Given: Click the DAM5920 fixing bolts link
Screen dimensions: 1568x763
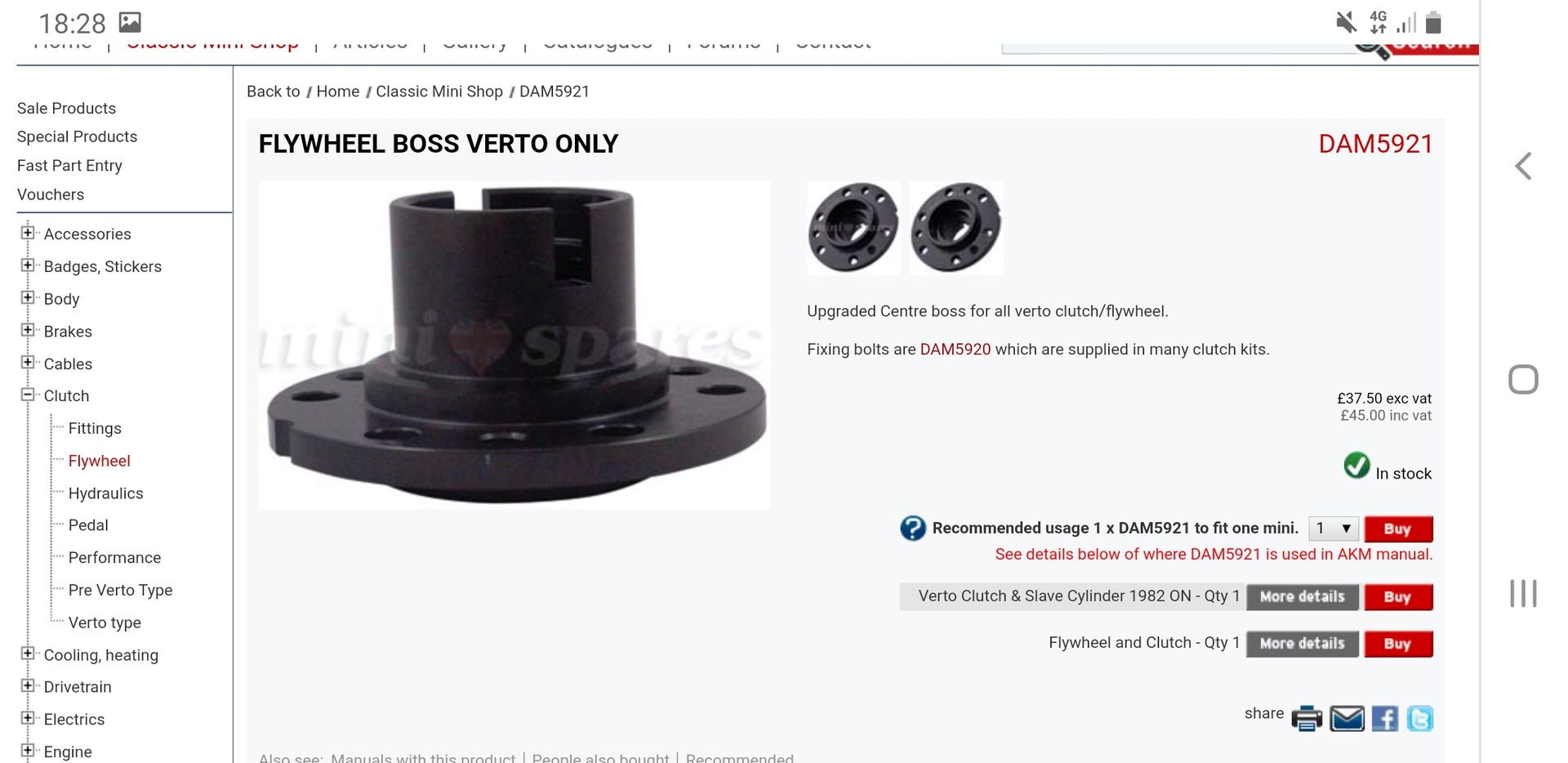Looking at the screenshot, I should [955, 350].
